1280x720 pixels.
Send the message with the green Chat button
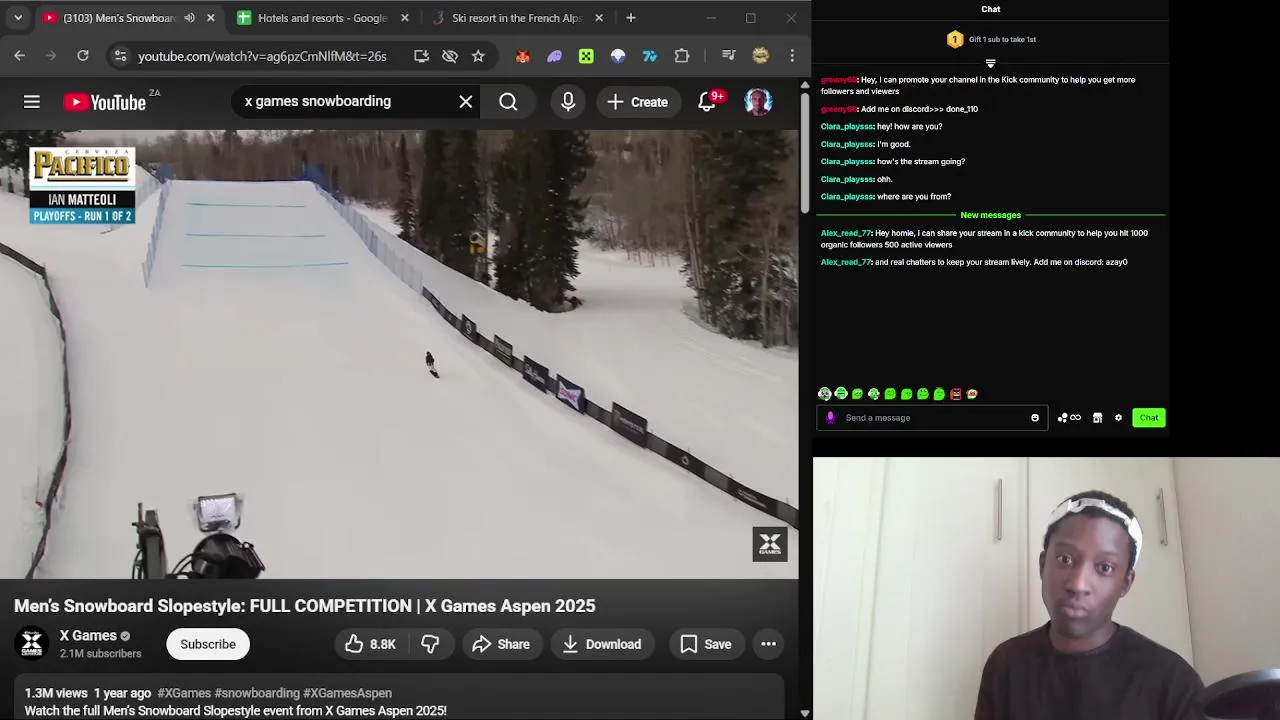1149,418
